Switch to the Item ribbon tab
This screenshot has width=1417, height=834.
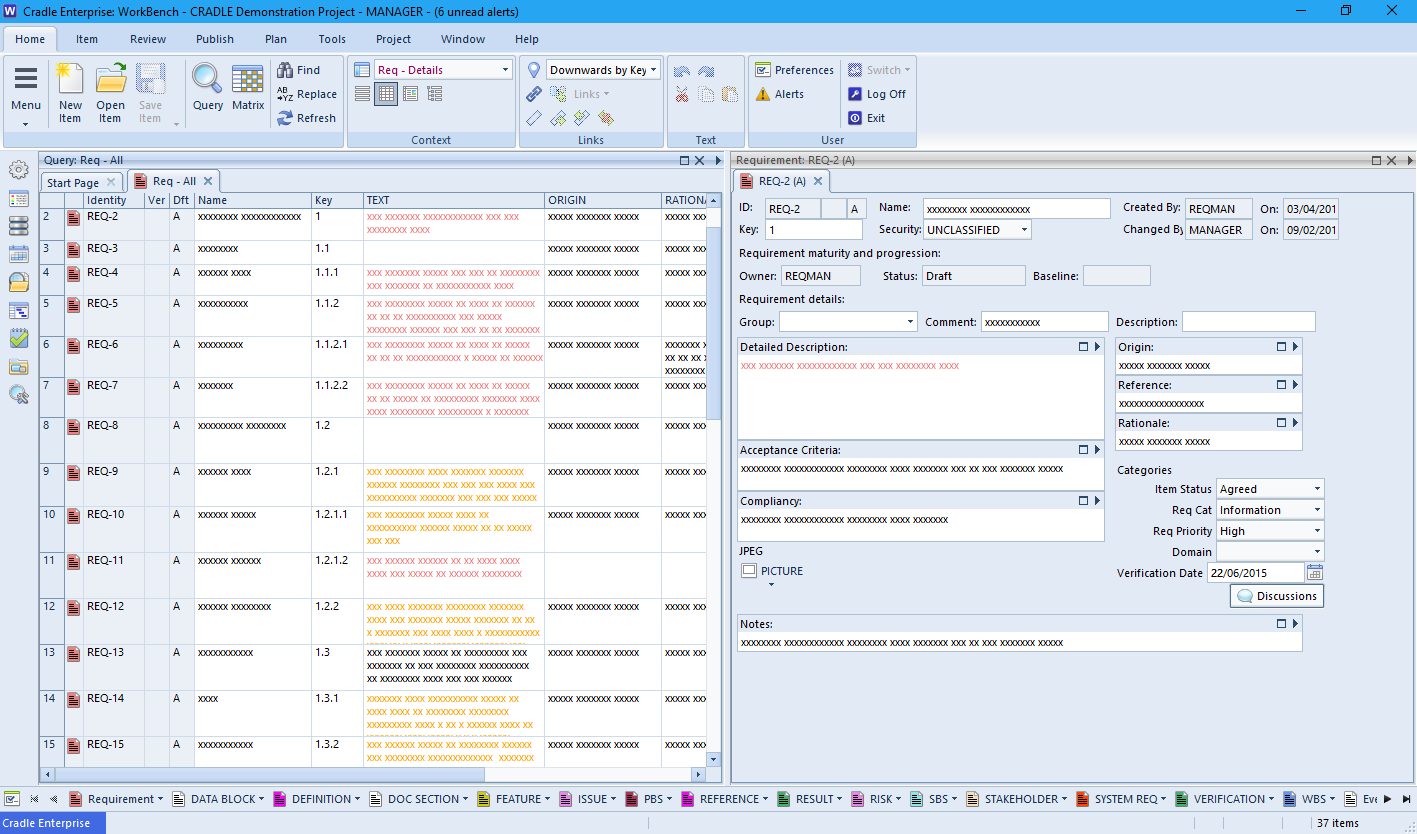87,39
